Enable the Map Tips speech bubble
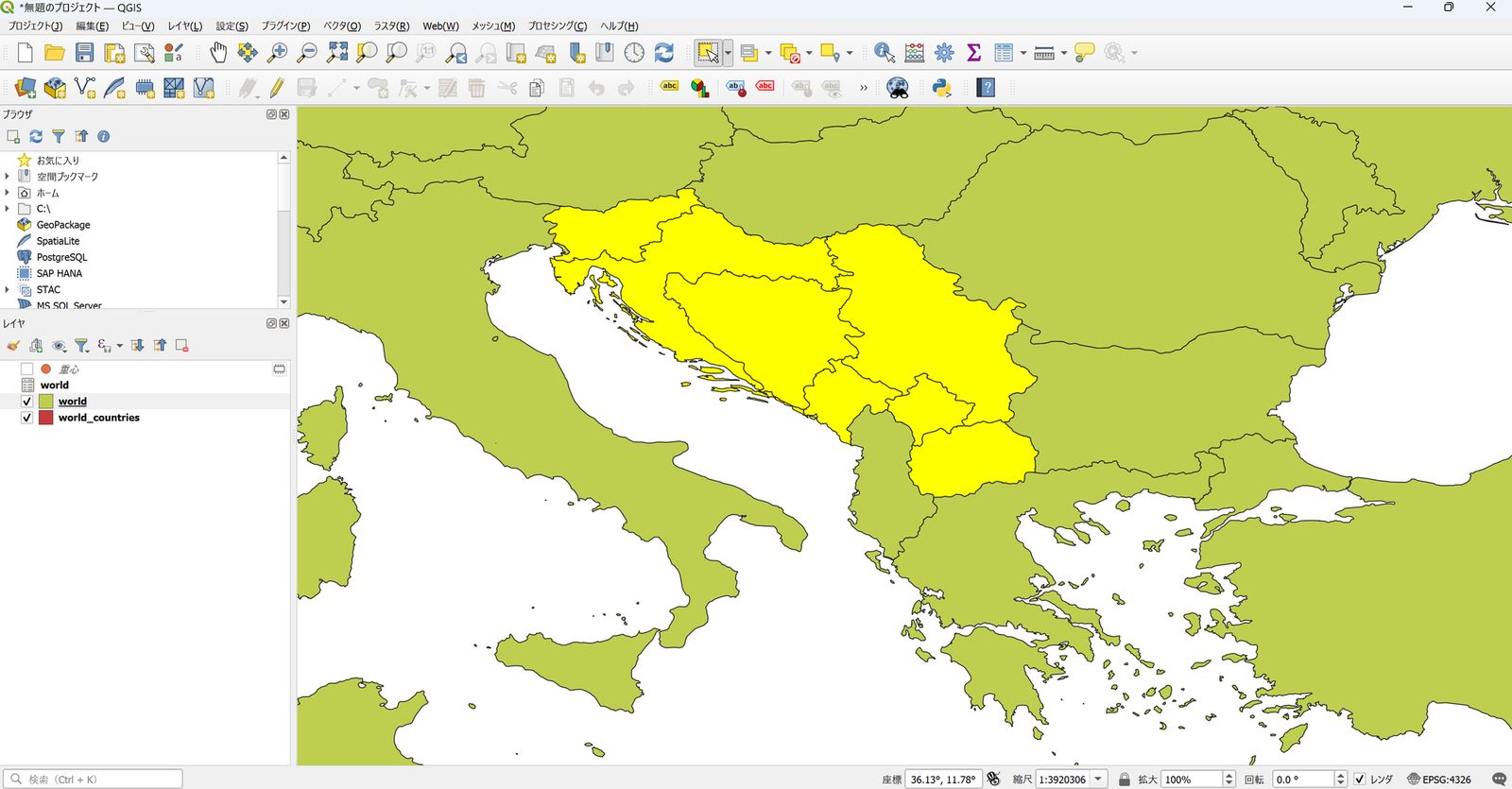The width and height of the screenshot is (1512, 789). coord(1085,53)
